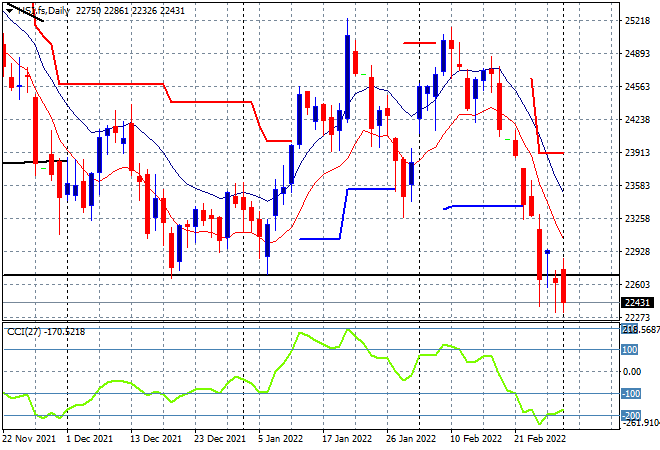Click the current price label 22431

pyautogui.click(x=637, y=303)
